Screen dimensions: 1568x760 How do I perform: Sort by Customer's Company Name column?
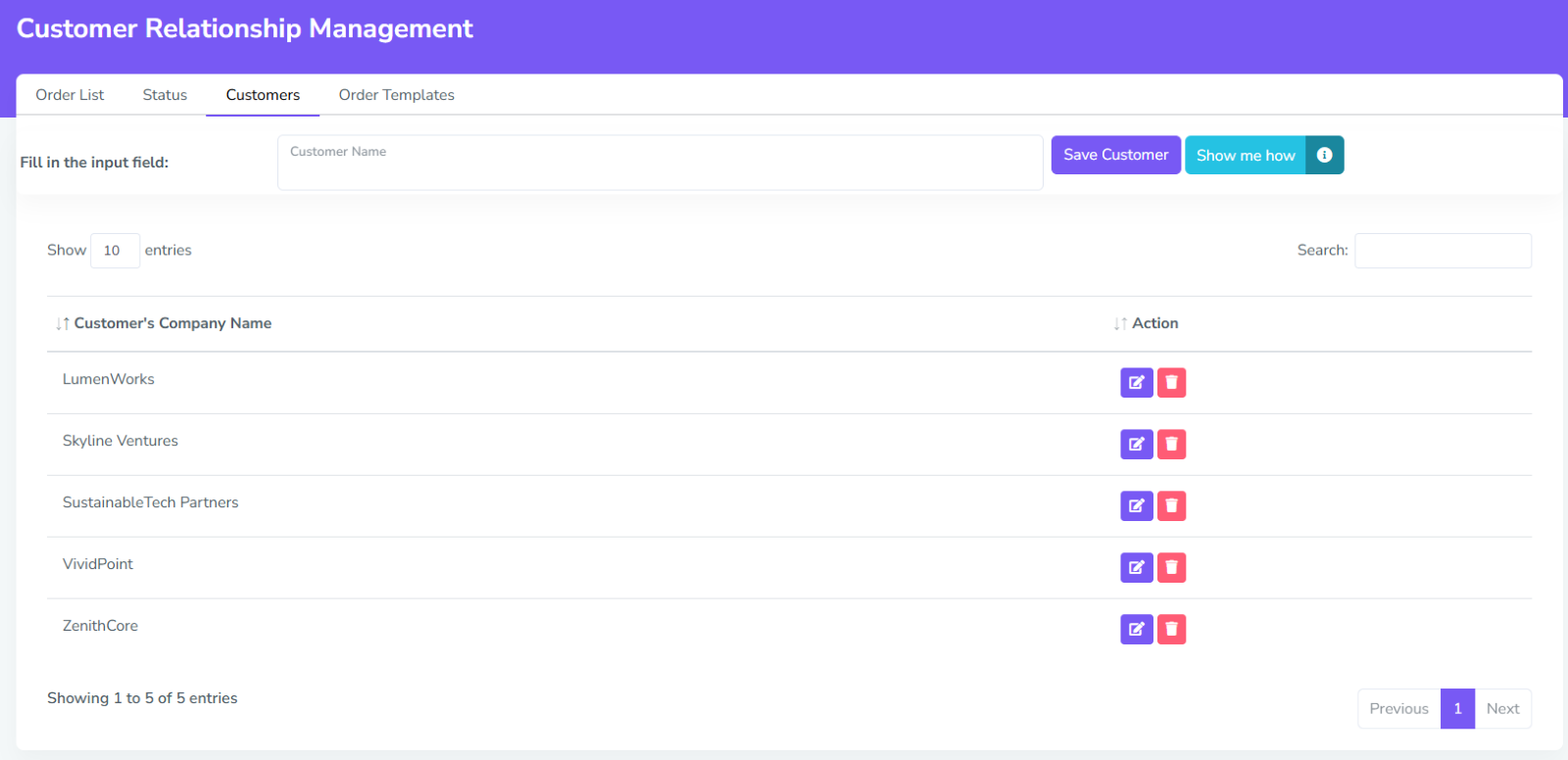[172, 323]
